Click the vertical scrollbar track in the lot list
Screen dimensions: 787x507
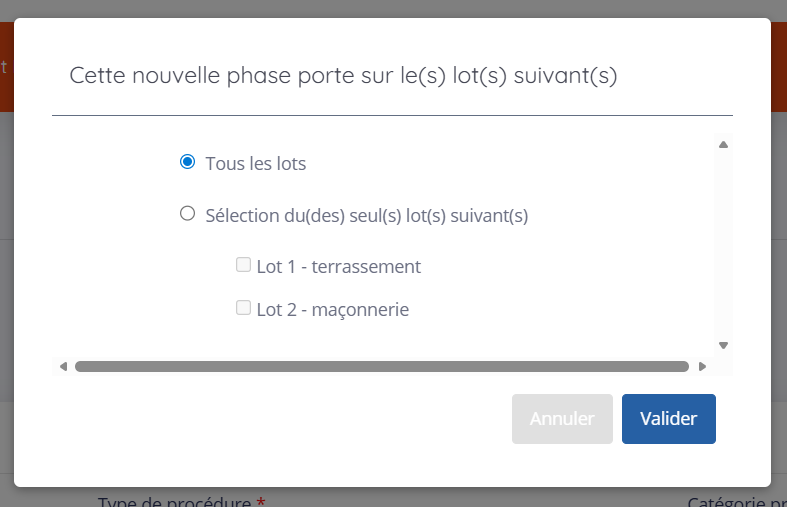click(x=723, y=245)
